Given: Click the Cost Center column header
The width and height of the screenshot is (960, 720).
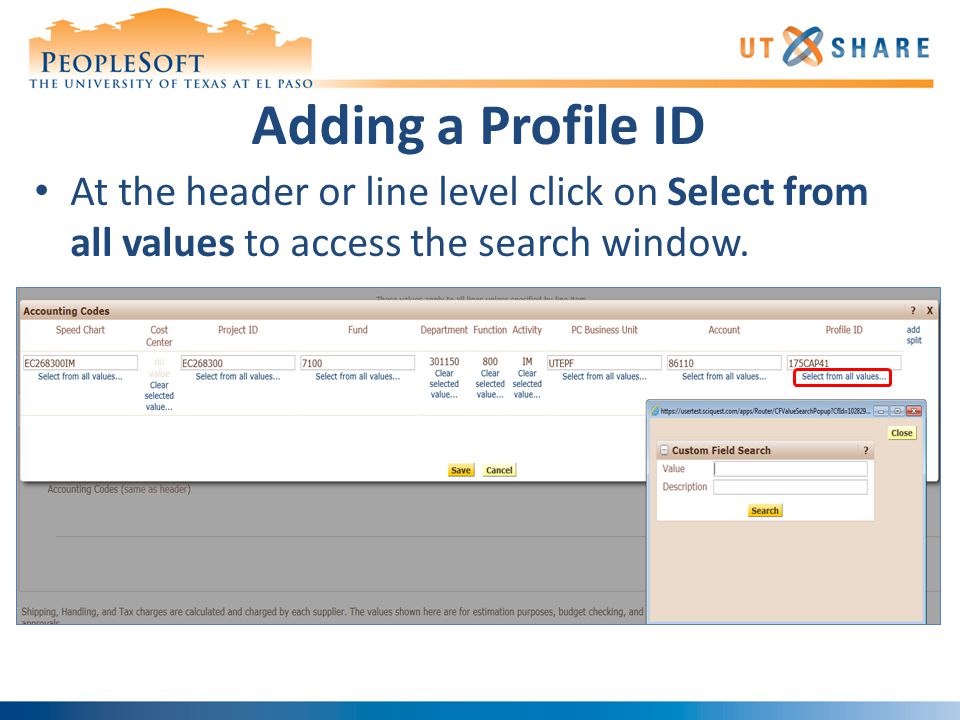Looking at the screenshot, I should pyautogui.click(x=159, y=336).
